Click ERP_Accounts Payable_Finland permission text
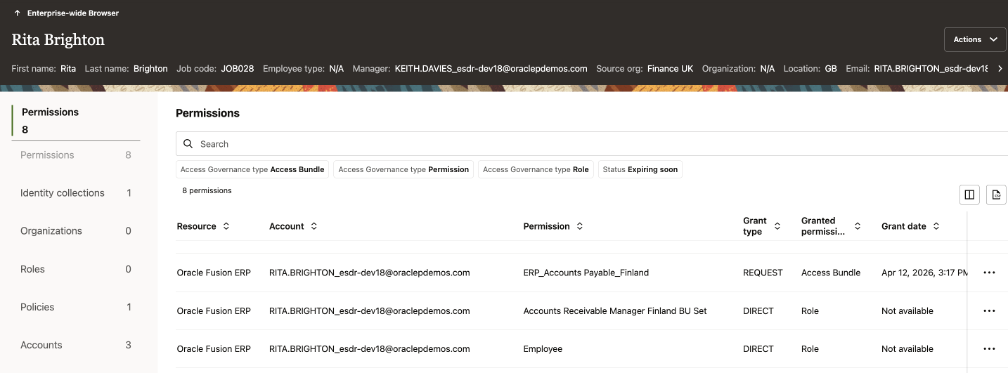The height and width of the screenshot is (374, 1008). (x=586, y=272)
